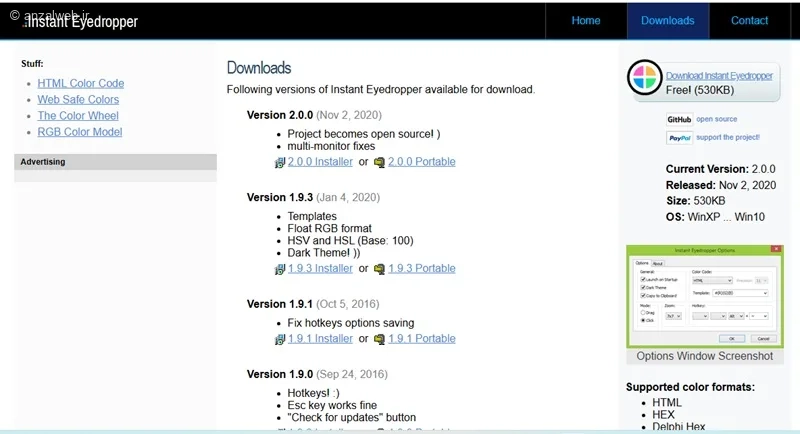800x434 pixels.
Task: Open The Color Wheel sidebar link
Action: [x=78, y=116]
